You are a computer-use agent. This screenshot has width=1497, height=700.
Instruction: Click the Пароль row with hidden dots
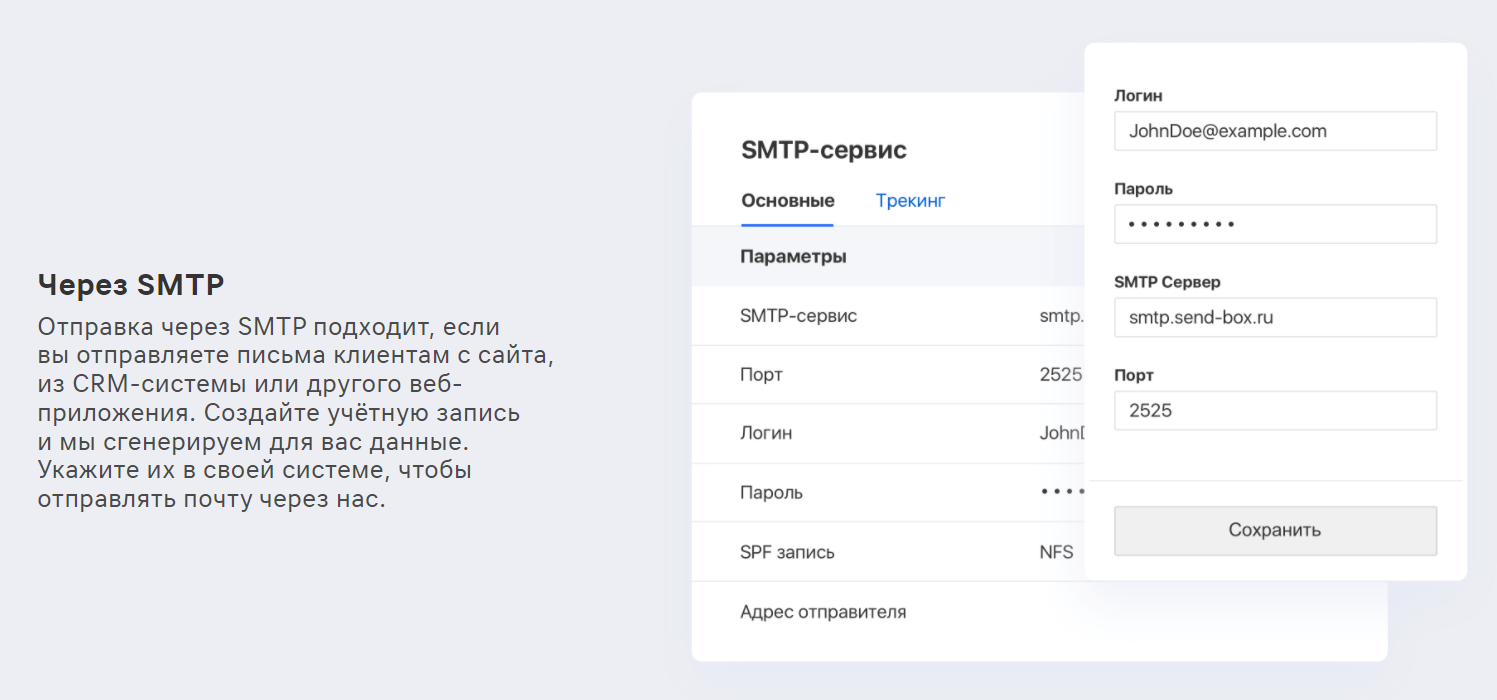890,492
